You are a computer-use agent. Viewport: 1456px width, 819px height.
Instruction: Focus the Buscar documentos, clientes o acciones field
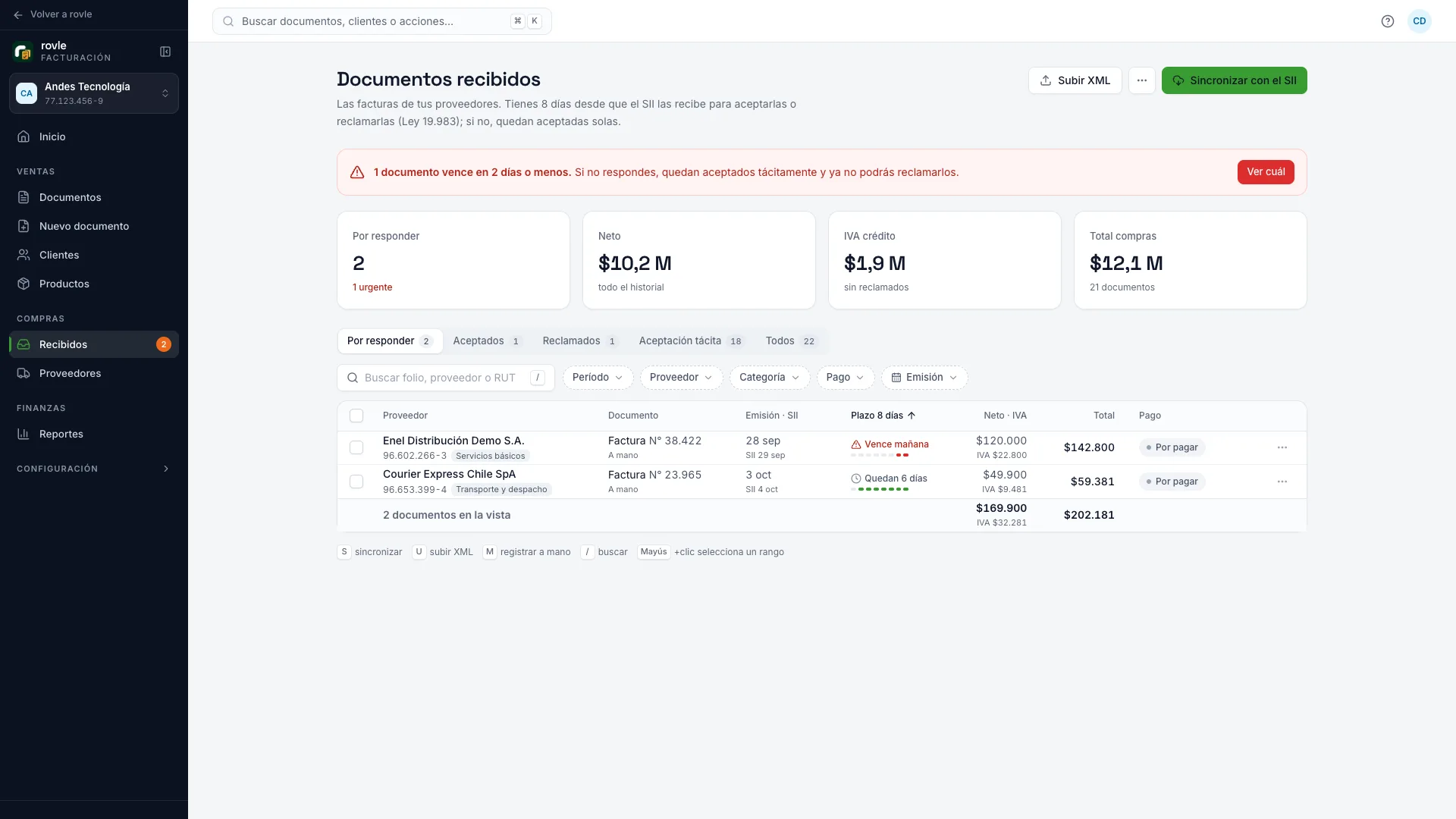[382, 21]
